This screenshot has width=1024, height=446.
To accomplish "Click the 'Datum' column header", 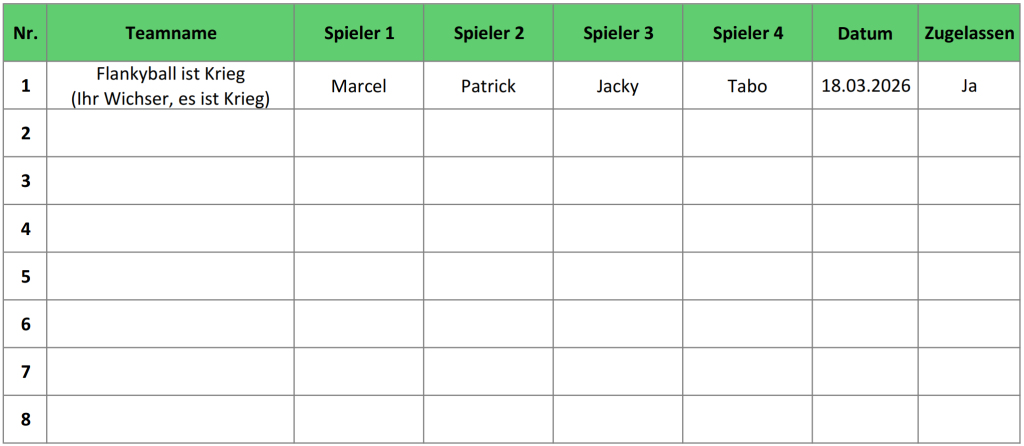I will (x=865, y=33).
